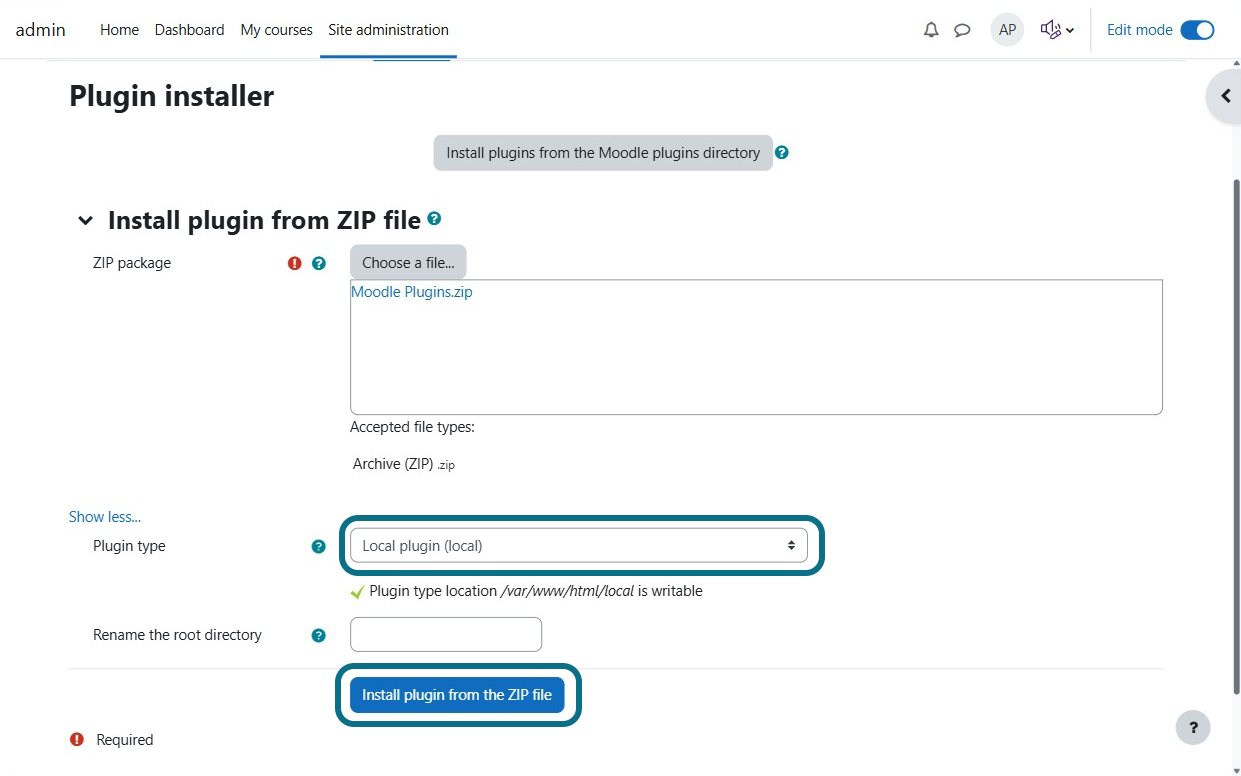
Task: Install plugins from the Moodle plugins directory
Action: pyautogui.click(x=603, y=153)
